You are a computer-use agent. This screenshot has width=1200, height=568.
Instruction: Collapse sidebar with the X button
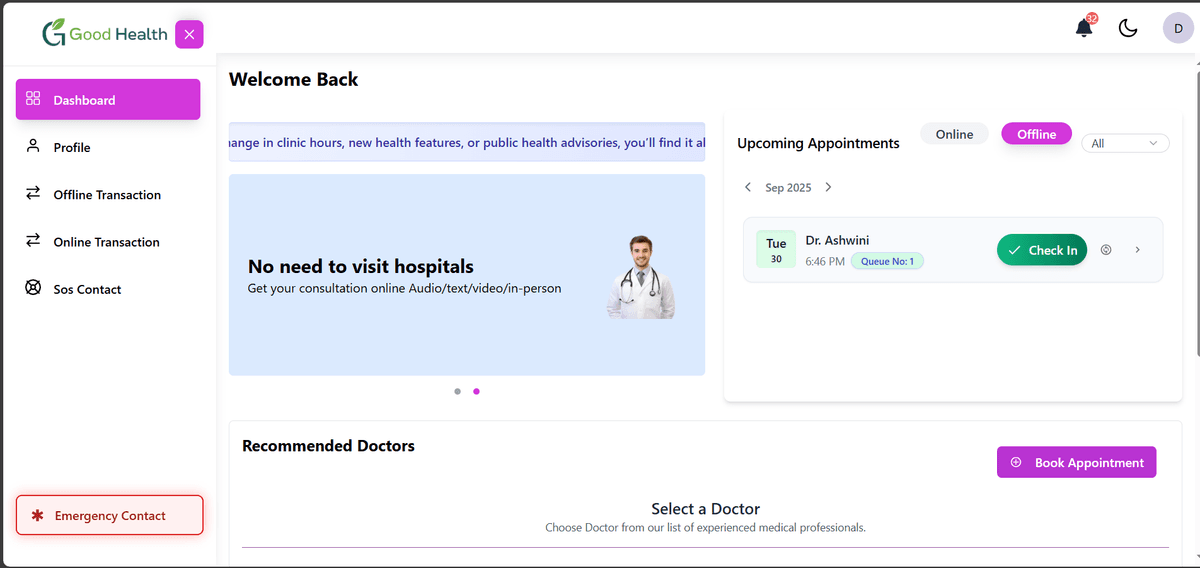click(189, 34)
